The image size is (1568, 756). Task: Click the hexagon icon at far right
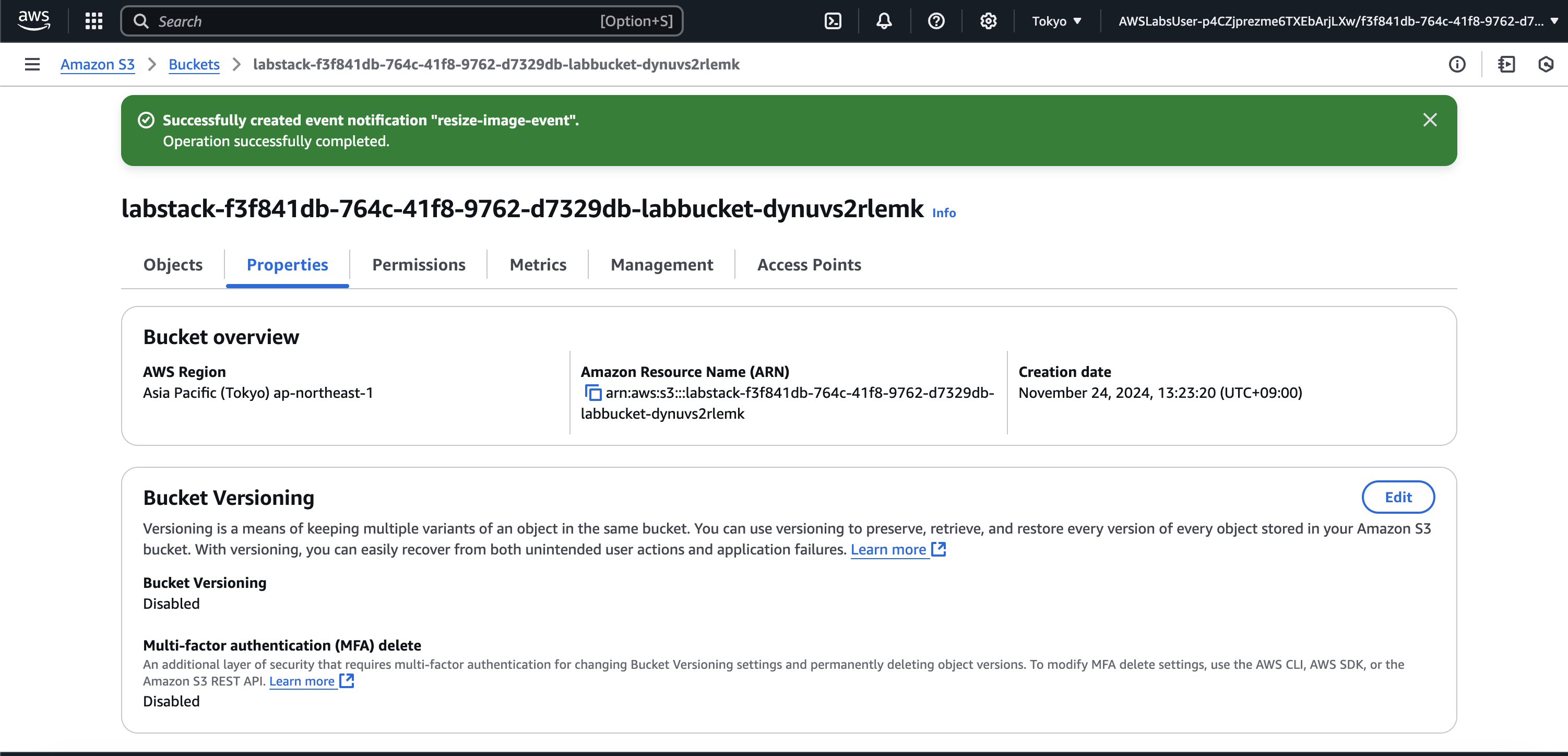point(1546,65)
